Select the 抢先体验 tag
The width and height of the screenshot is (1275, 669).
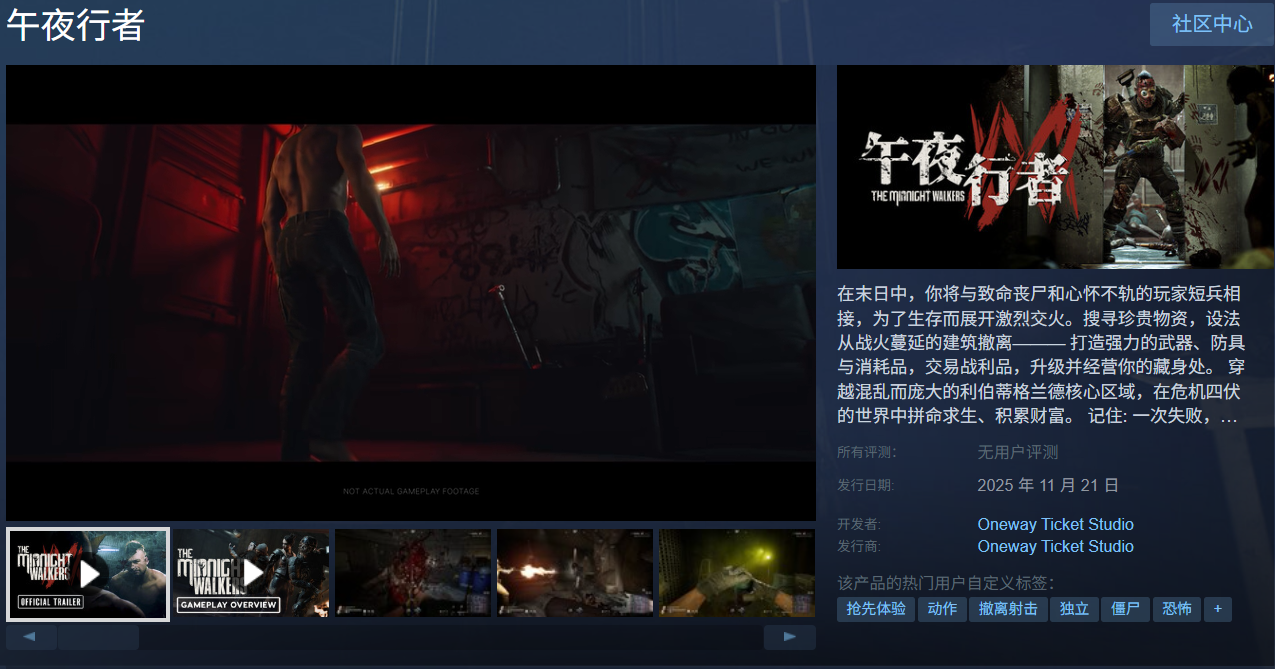click(875, 609)
